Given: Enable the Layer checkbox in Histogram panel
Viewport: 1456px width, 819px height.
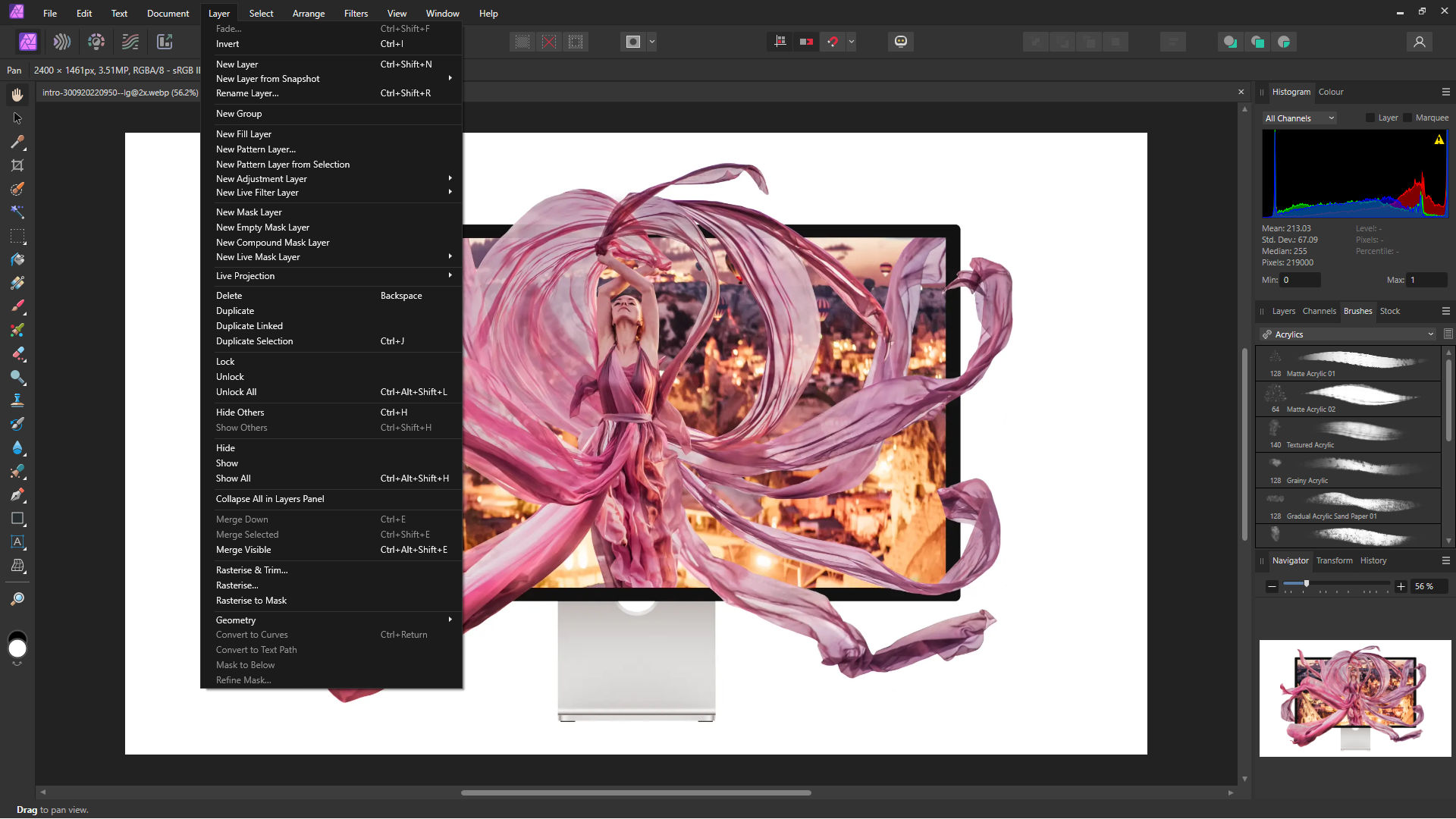Looking at the screenshot, I should (x=1369, y=118).
